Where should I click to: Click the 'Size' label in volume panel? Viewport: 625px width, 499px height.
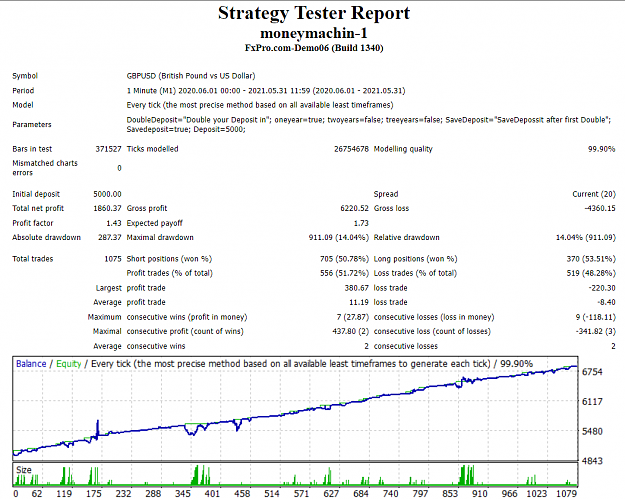(24, 470)
